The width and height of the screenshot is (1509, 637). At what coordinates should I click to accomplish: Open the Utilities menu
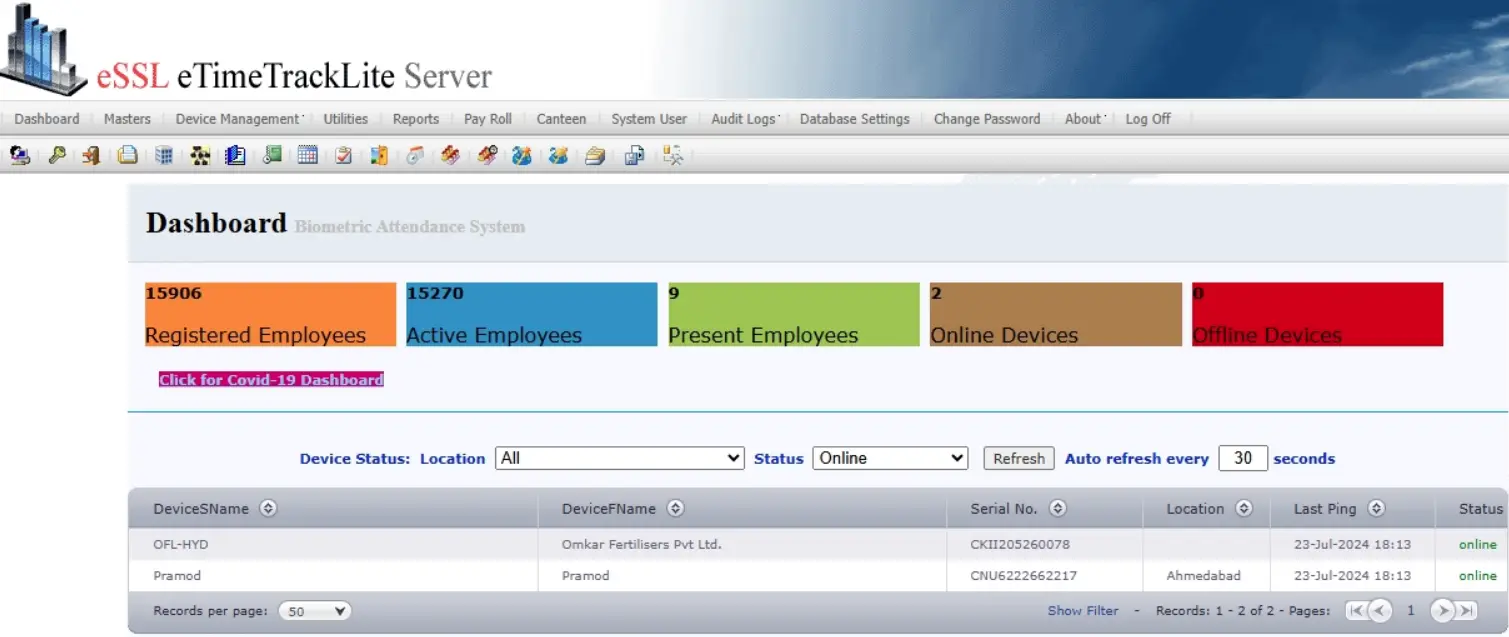click(x=346, y=118)
